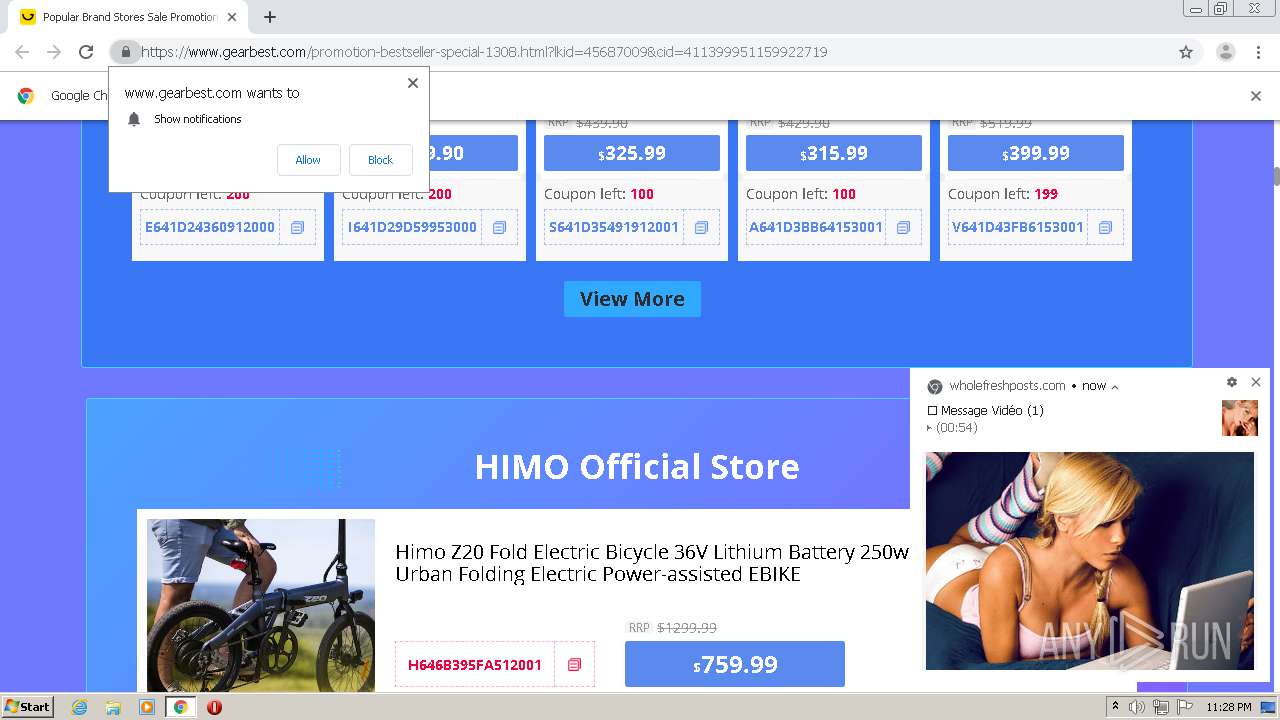Click the red Opera taskbar icon
1280x720 pixels.
(x=214, y=707)
